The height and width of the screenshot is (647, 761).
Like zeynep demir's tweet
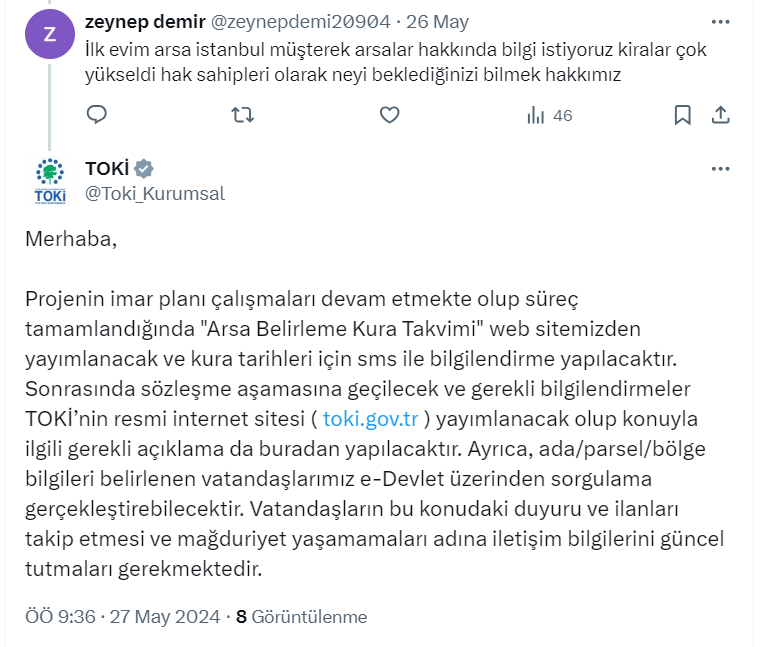click(390, 115)
